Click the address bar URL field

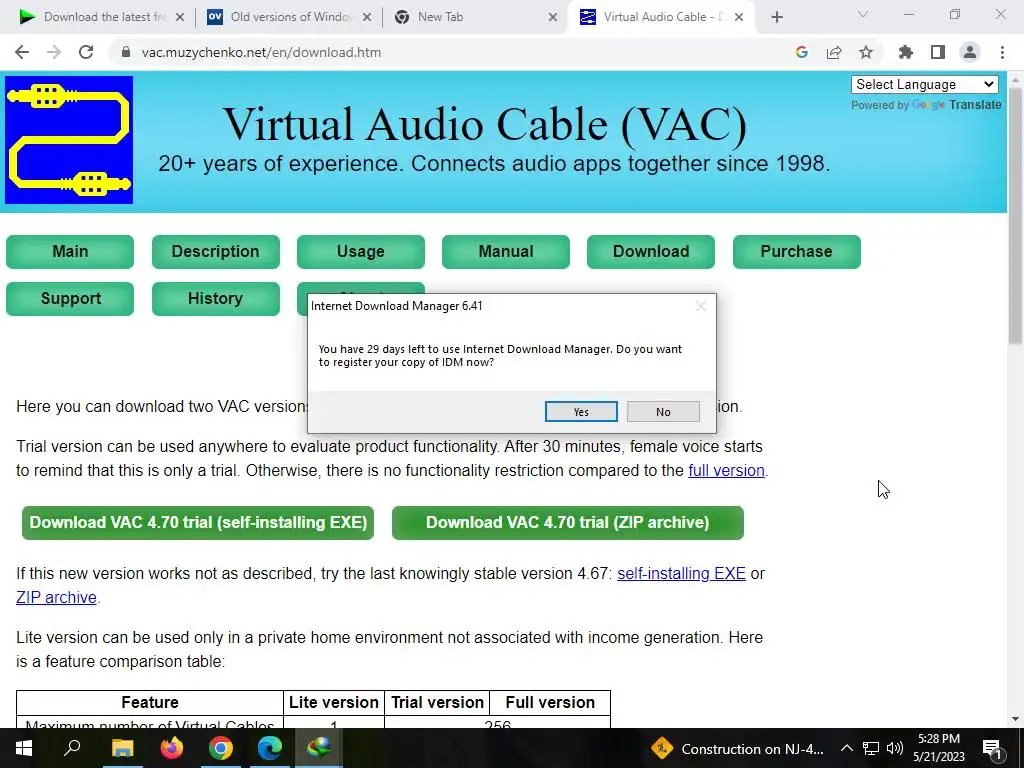click(x=451, y=52)
